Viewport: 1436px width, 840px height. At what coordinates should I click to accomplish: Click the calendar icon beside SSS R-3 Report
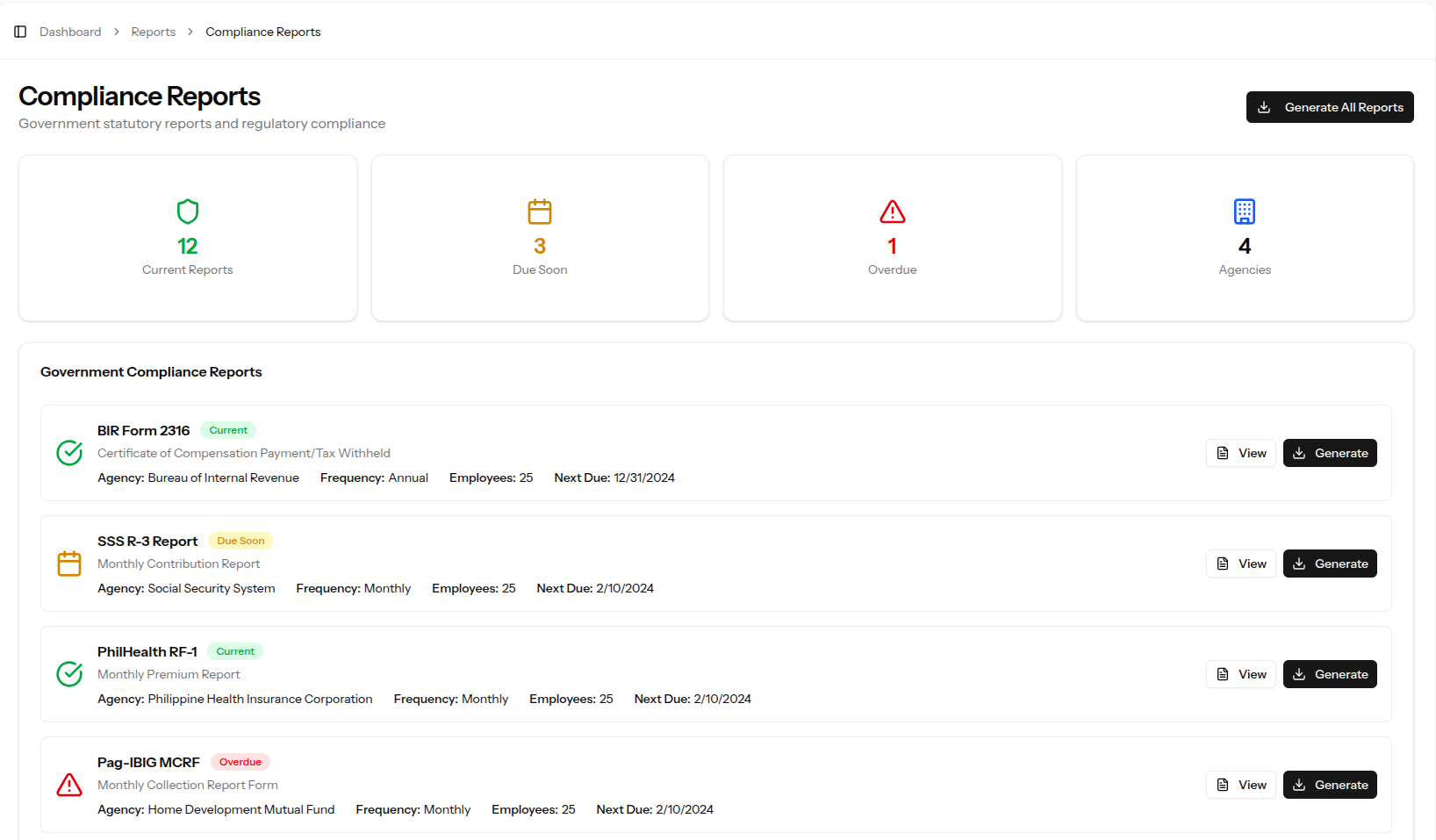tap(69, 564)
